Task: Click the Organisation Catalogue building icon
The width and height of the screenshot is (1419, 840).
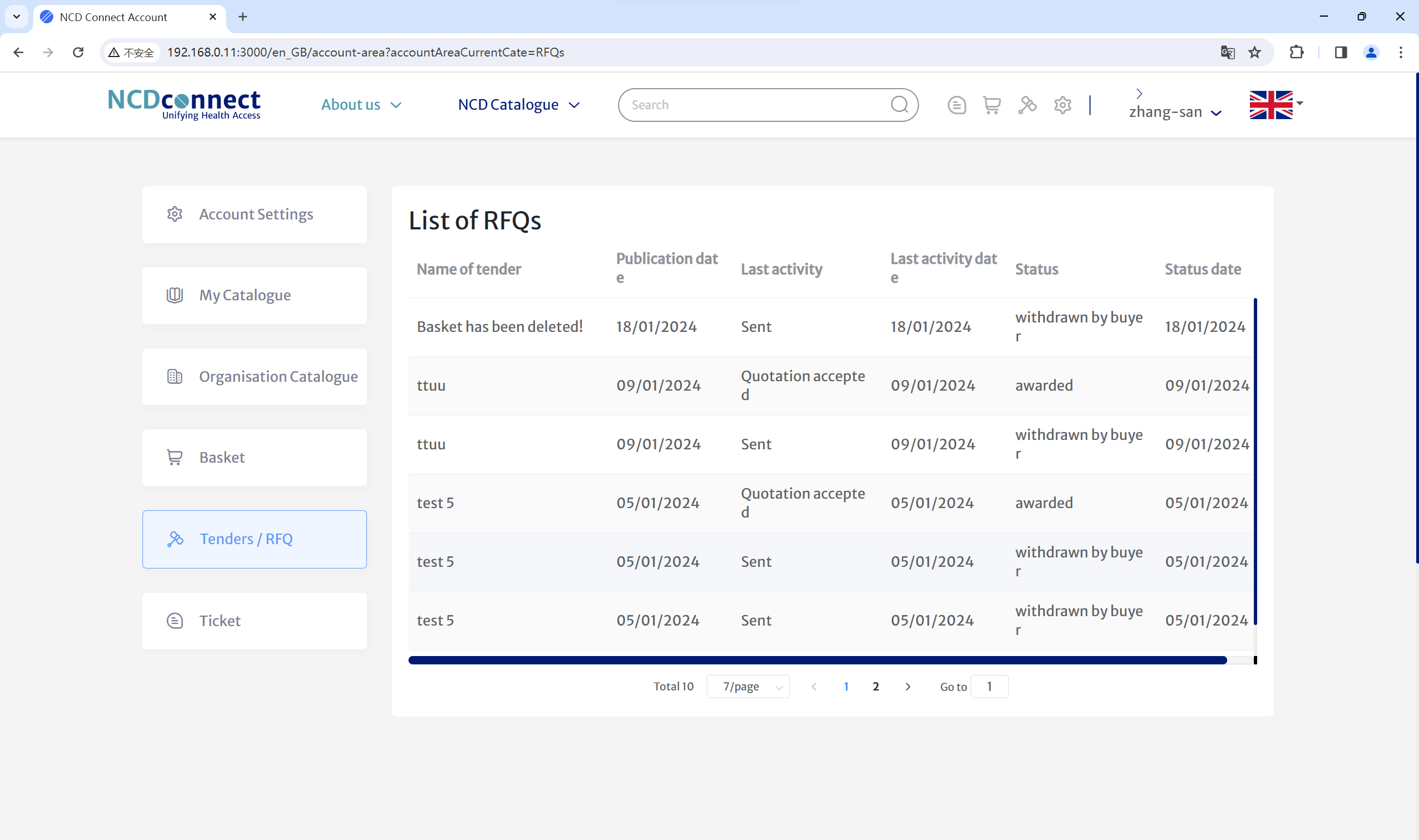Action: point(175,376)
